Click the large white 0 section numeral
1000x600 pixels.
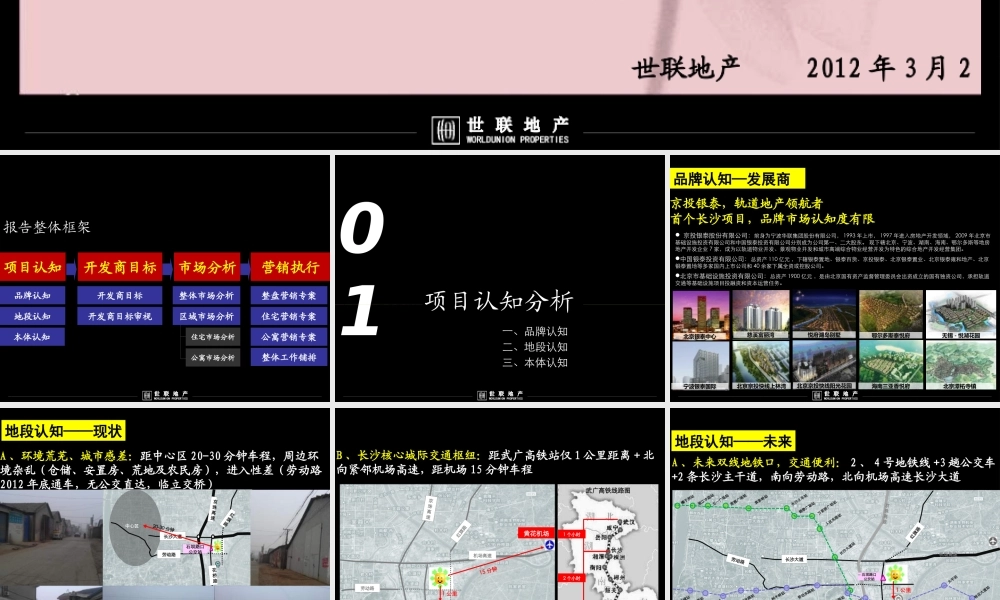coord(362,228)
